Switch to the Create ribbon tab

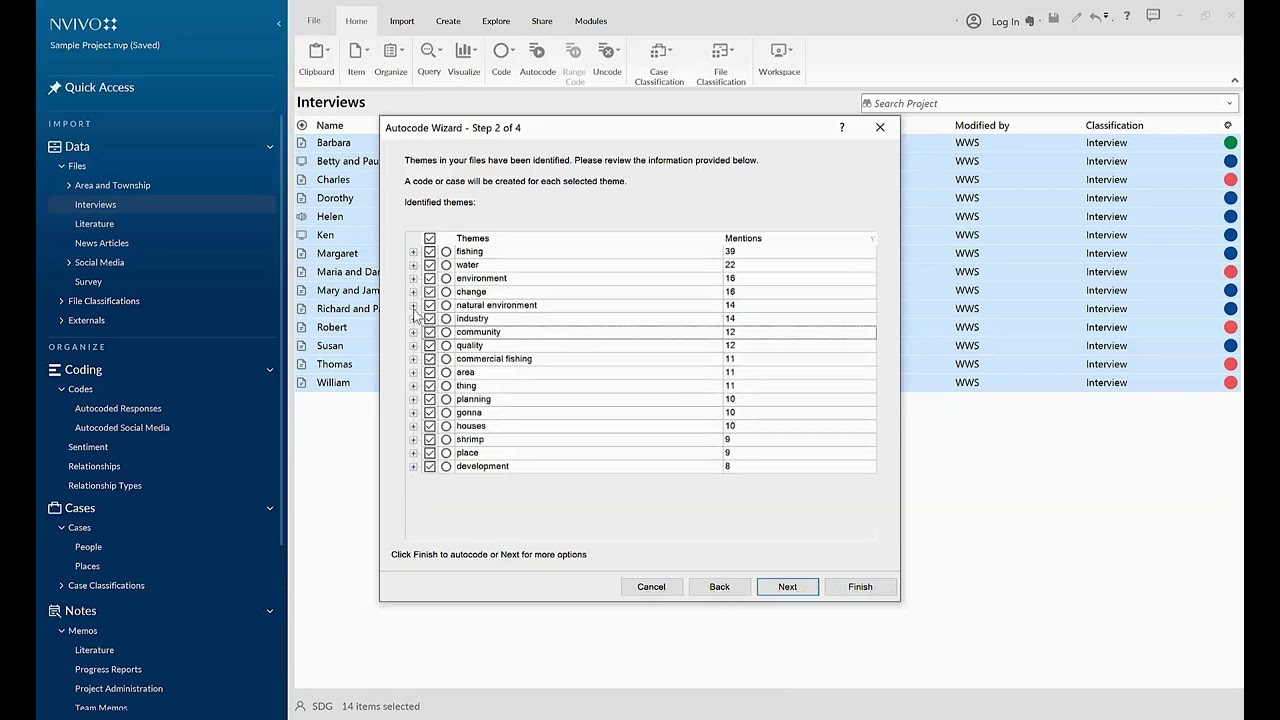(x=448, y=21)
